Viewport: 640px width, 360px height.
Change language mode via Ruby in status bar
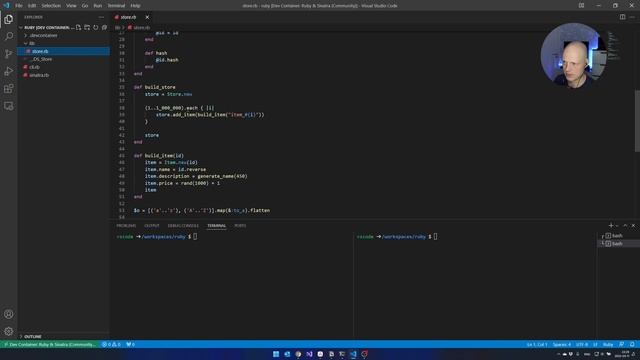(x=608, y=344)
